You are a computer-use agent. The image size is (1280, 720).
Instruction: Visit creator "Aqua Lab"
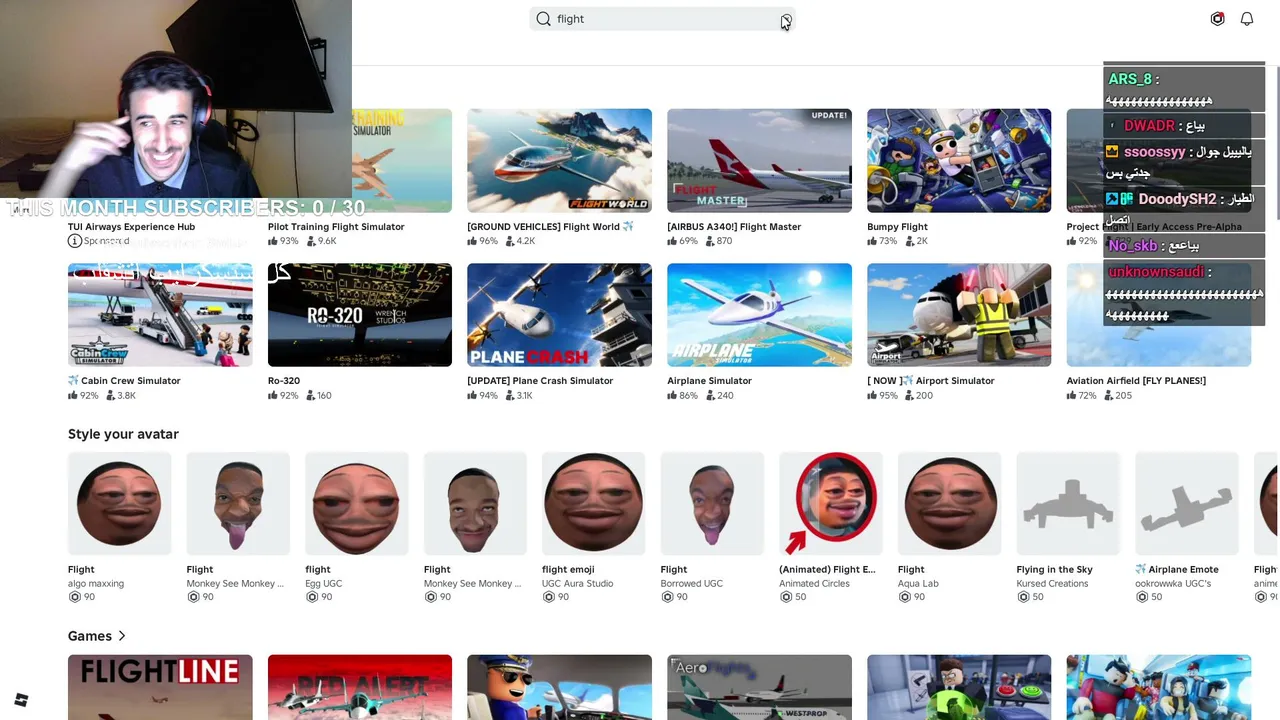pos(919,583)
